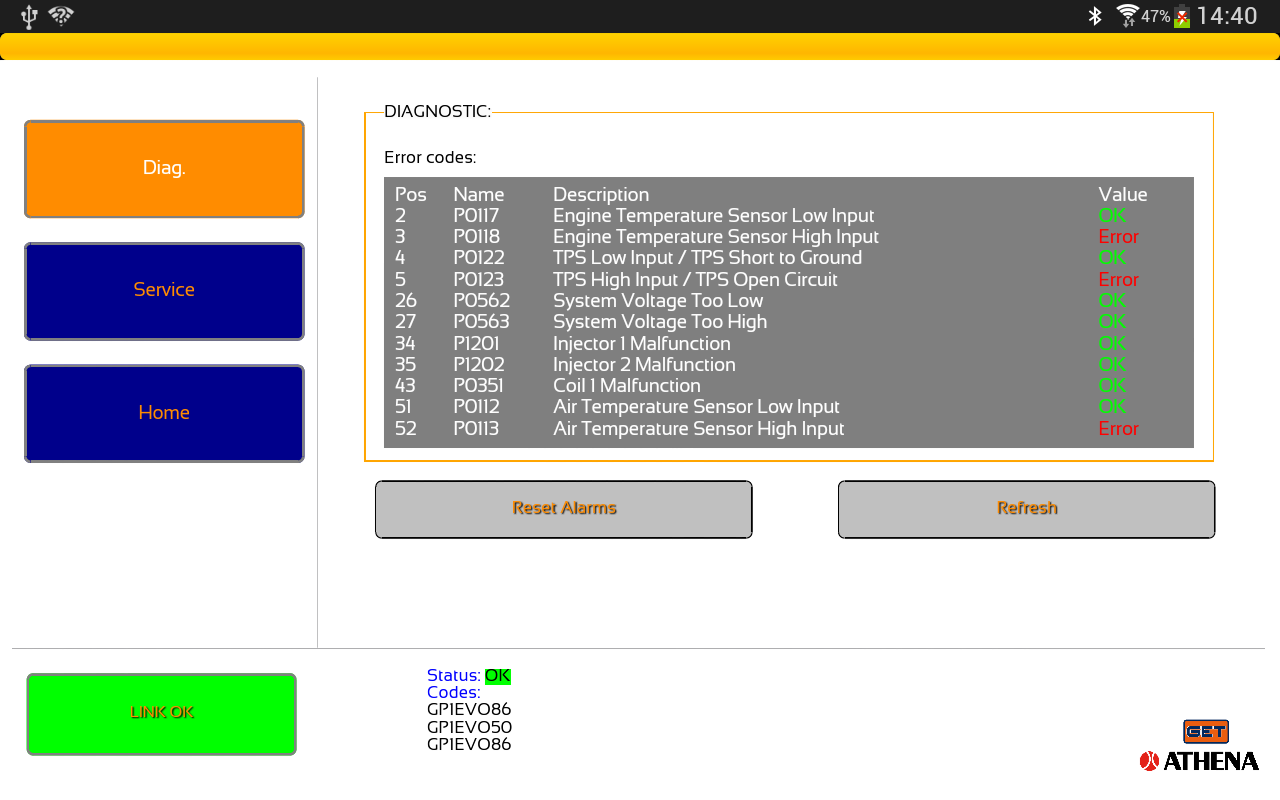Click 'Air Temperature Sensor High Input' description
The width and height of the screenshot is (1280, 800).
(x=699, y=429)
